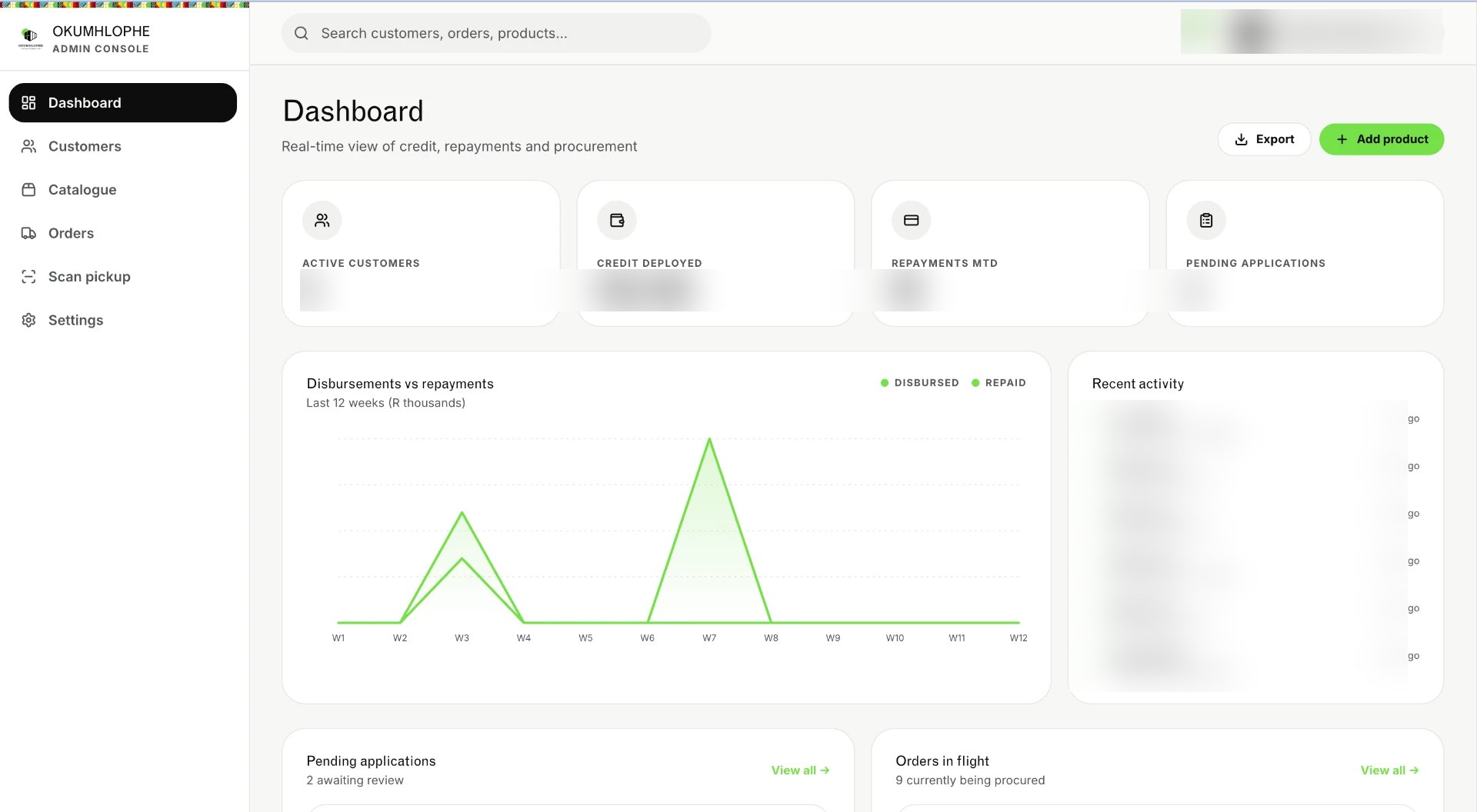Open View all for Pending applications
Screen dimensions: 1477x812
point(800,770)
